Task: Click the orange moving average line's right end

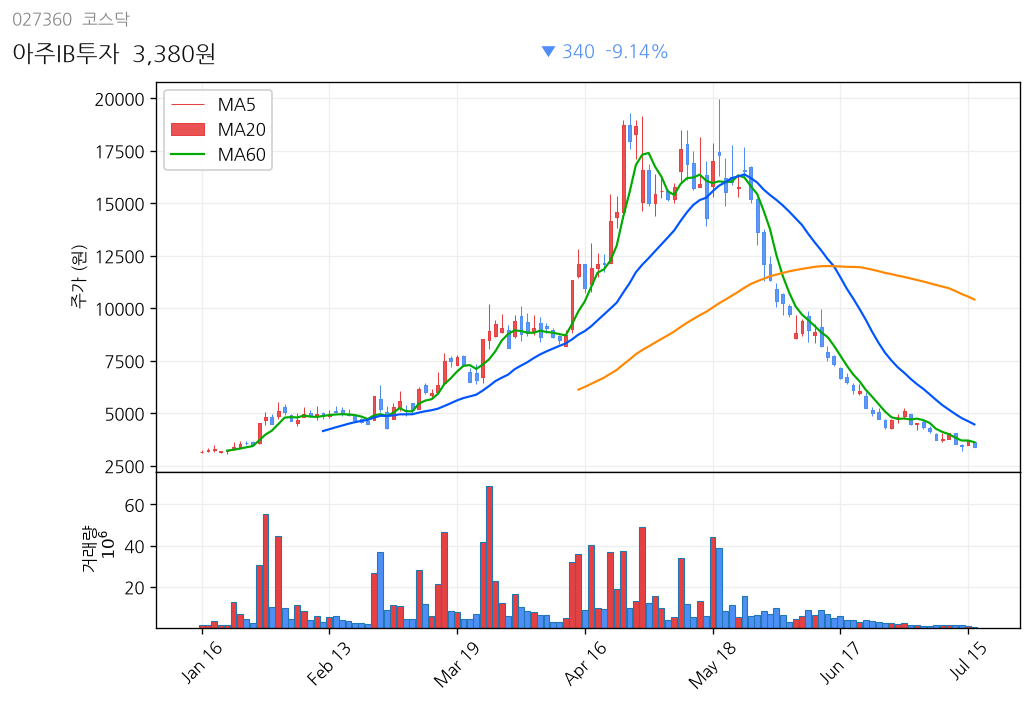Action: (x=973, y=299)
